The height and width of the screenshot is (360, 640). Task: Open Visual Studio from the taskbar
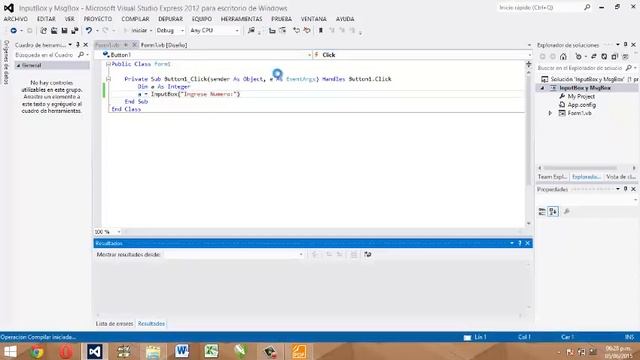point(95,351)
